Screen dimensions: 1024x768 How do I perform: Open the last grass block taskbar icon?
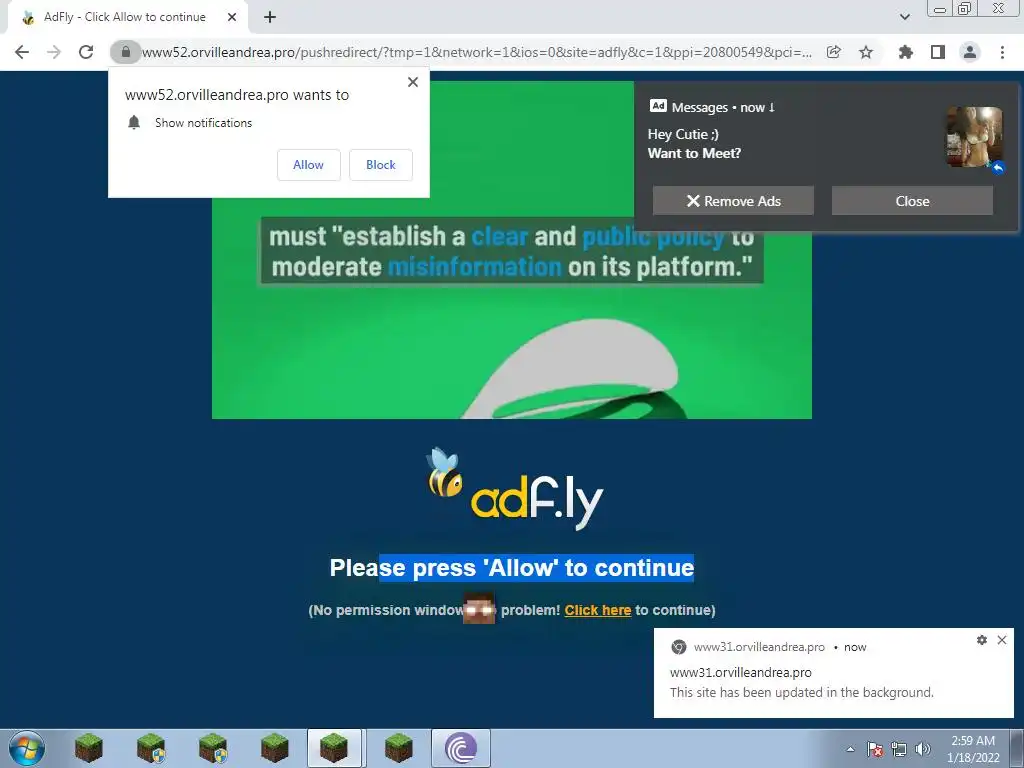pyautogui.click(x=398, y=748)
